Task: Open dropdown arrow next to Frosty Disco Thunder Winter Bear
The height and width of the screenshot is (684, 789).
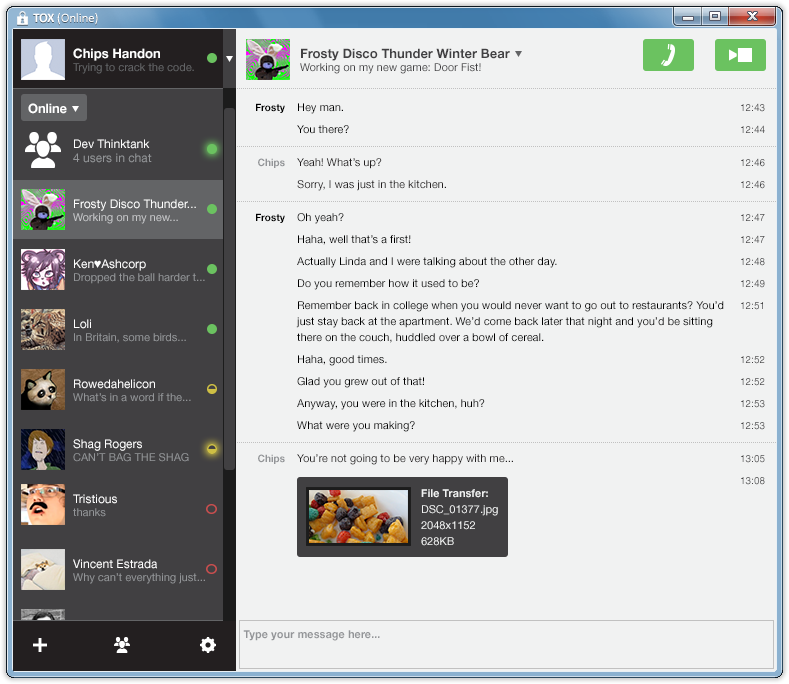Action: point(518,54)
